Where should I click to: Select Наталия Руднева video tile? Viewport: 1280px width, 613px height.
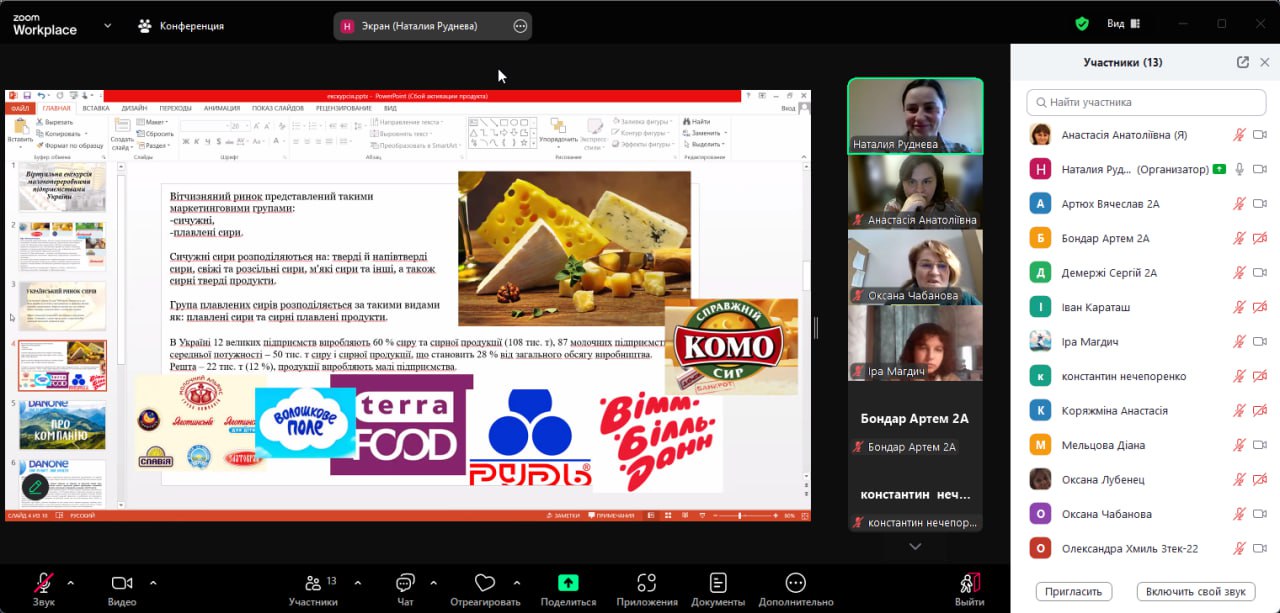tap(915, 116)
